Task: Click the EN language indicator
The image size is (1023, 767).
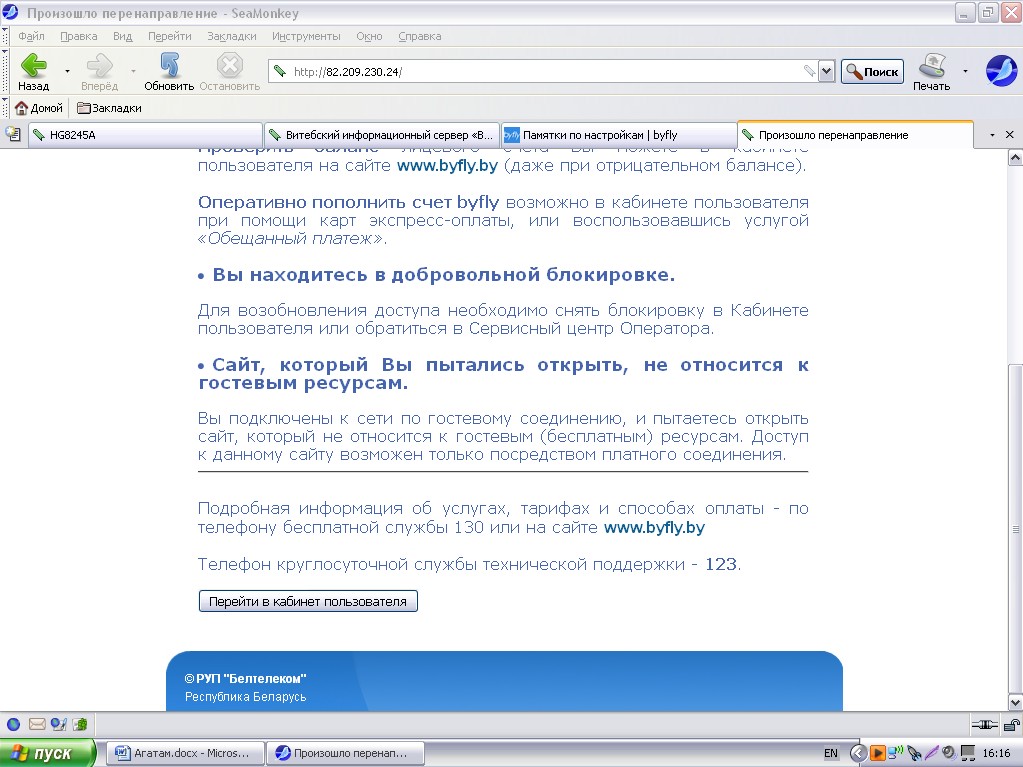Action: 831,753
